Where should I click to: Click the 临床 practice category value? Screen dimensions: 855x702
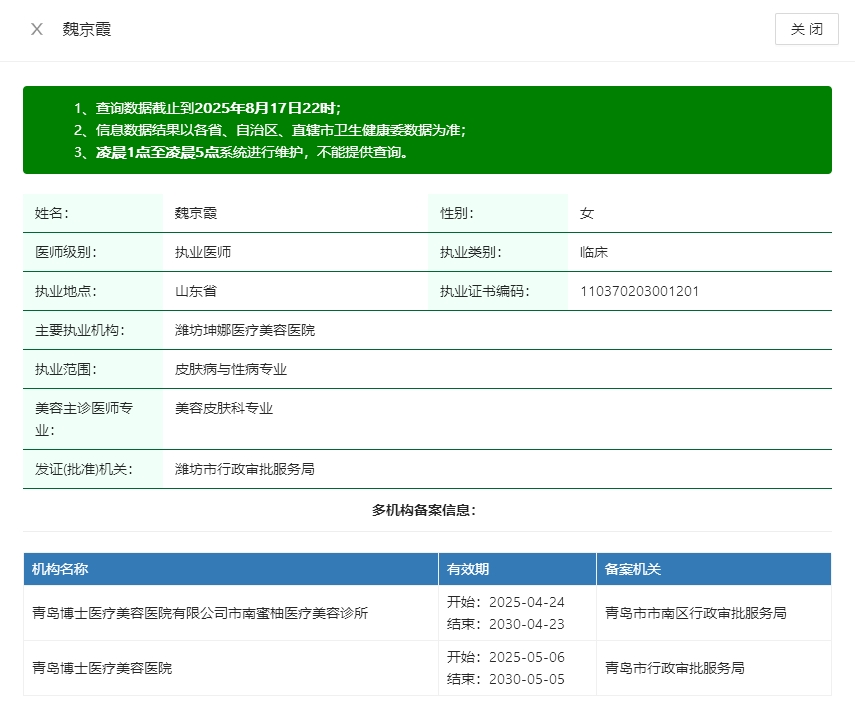[x=594, y=252]
